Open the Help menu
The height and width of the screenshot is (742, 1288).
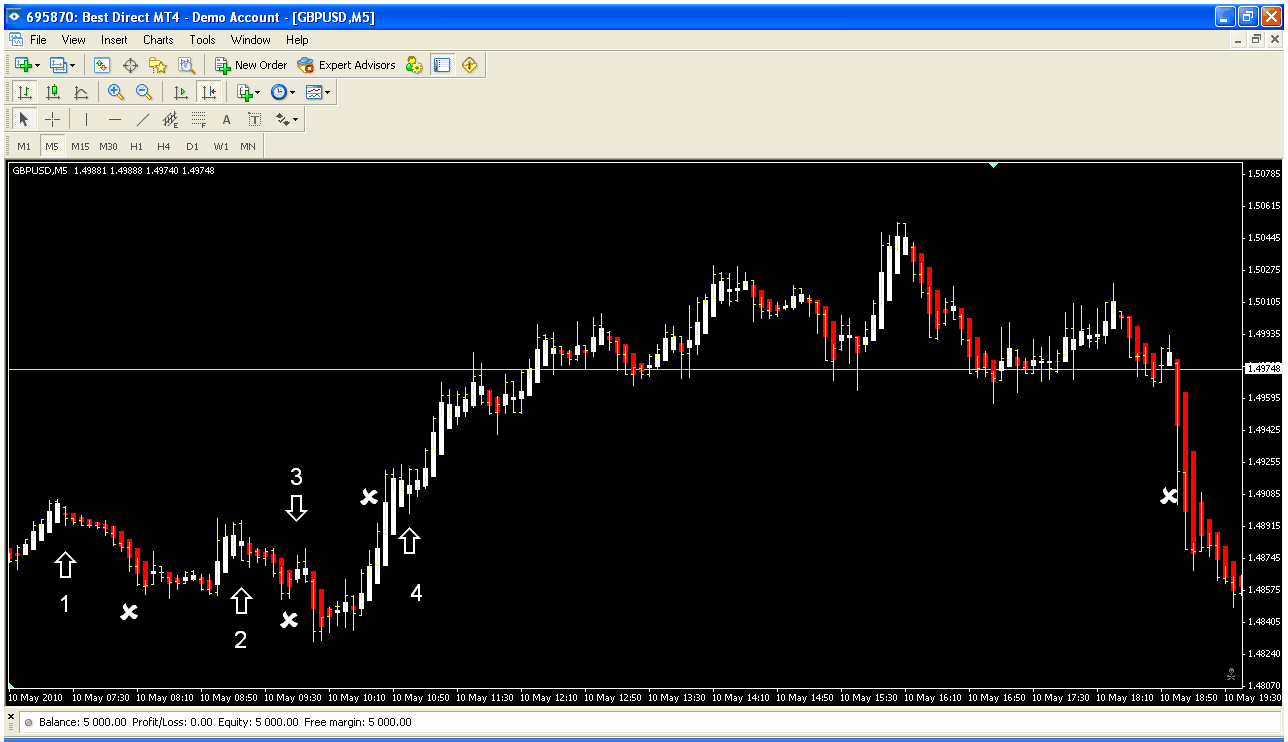297,40
